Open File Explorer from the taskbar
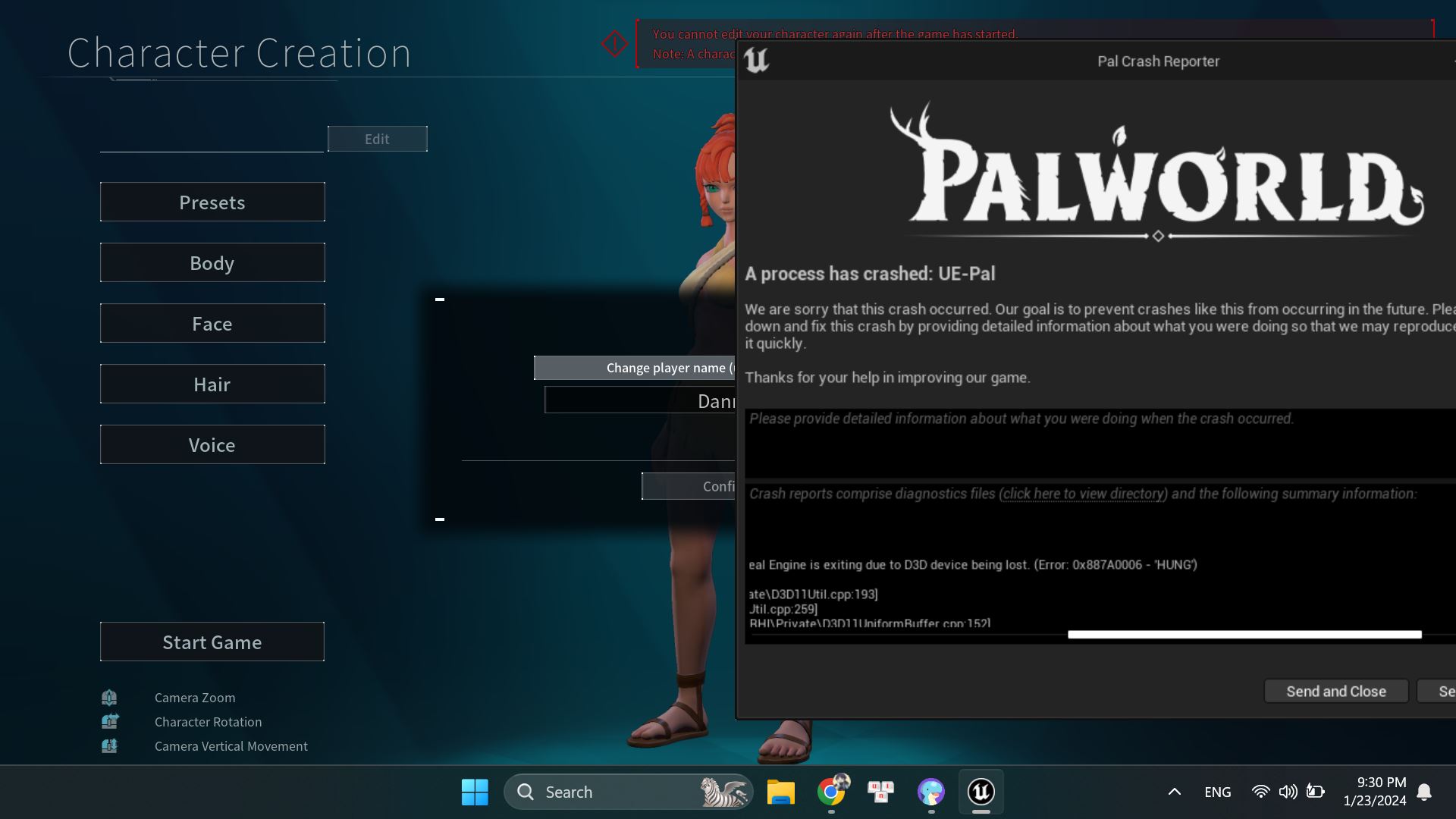The image size is (1456, 819). click(781, 791)
